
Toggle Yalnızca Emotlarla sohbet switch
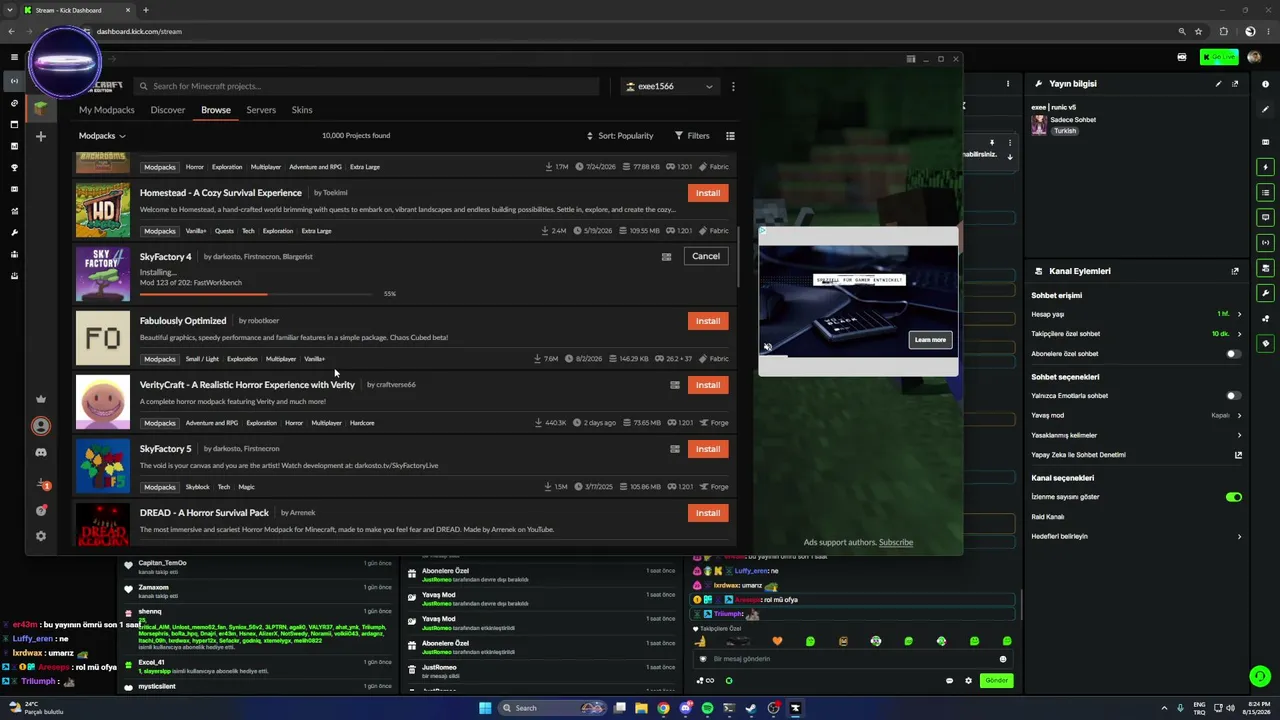click(x=1233, y=396)
